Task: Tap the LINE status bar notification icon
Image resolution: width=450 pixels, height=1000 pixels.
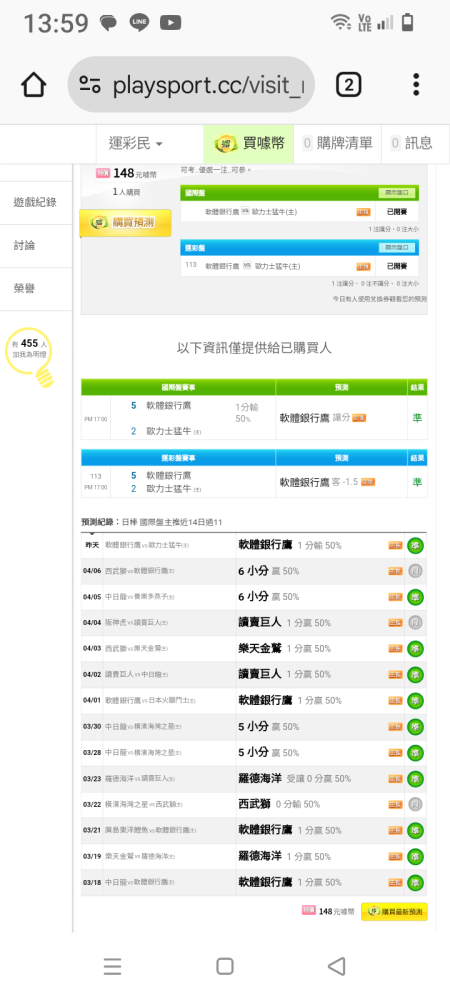Action: 138,24
